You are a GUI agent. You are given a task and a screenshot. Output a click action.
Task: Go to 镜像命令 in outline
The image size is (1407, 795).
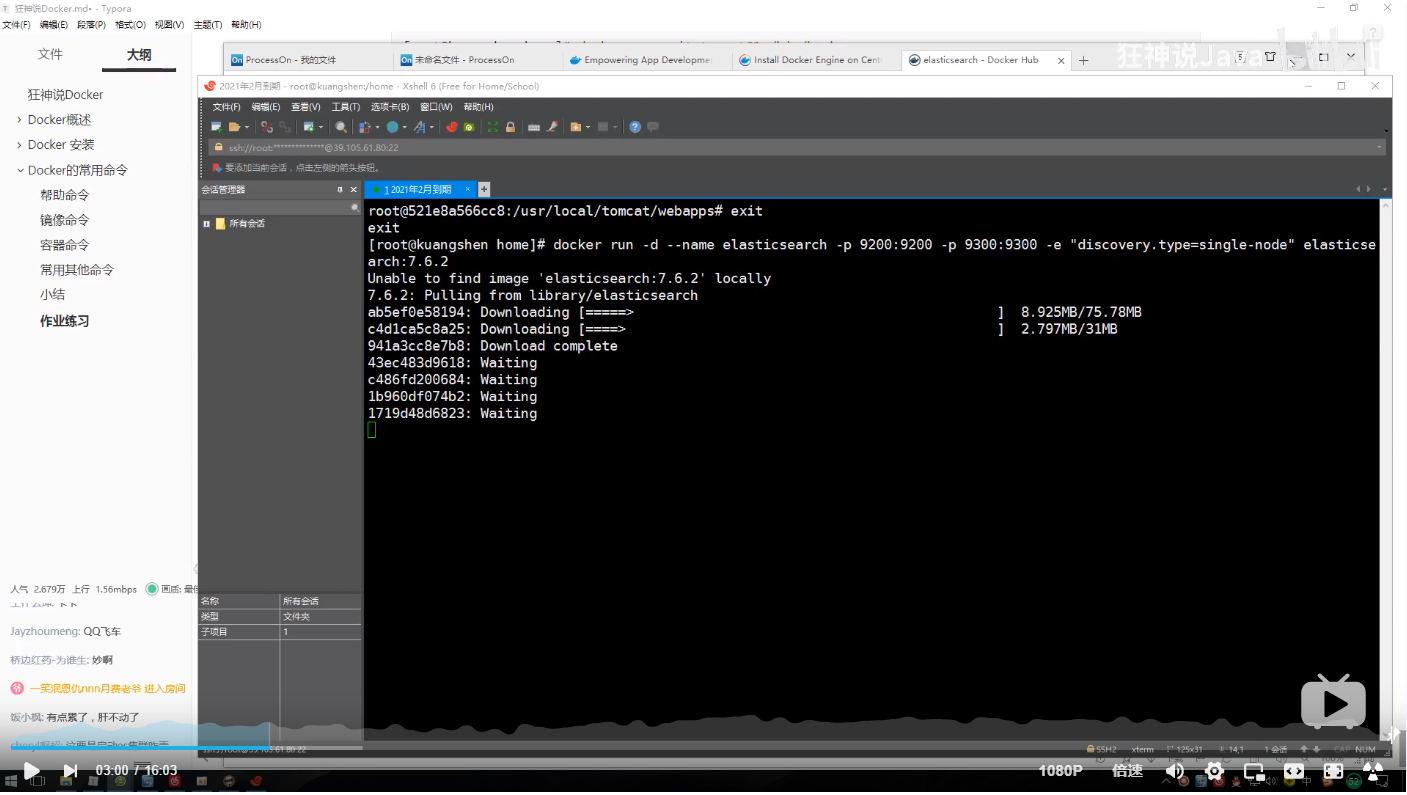pos(64,220)
